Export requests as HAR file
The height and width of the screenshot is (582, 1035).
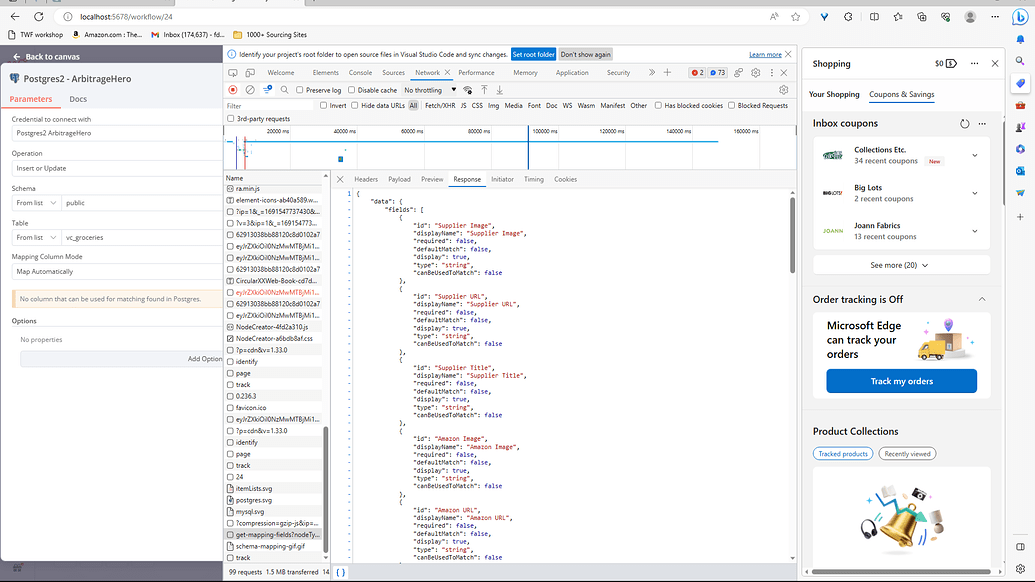[x=500, y=89]
